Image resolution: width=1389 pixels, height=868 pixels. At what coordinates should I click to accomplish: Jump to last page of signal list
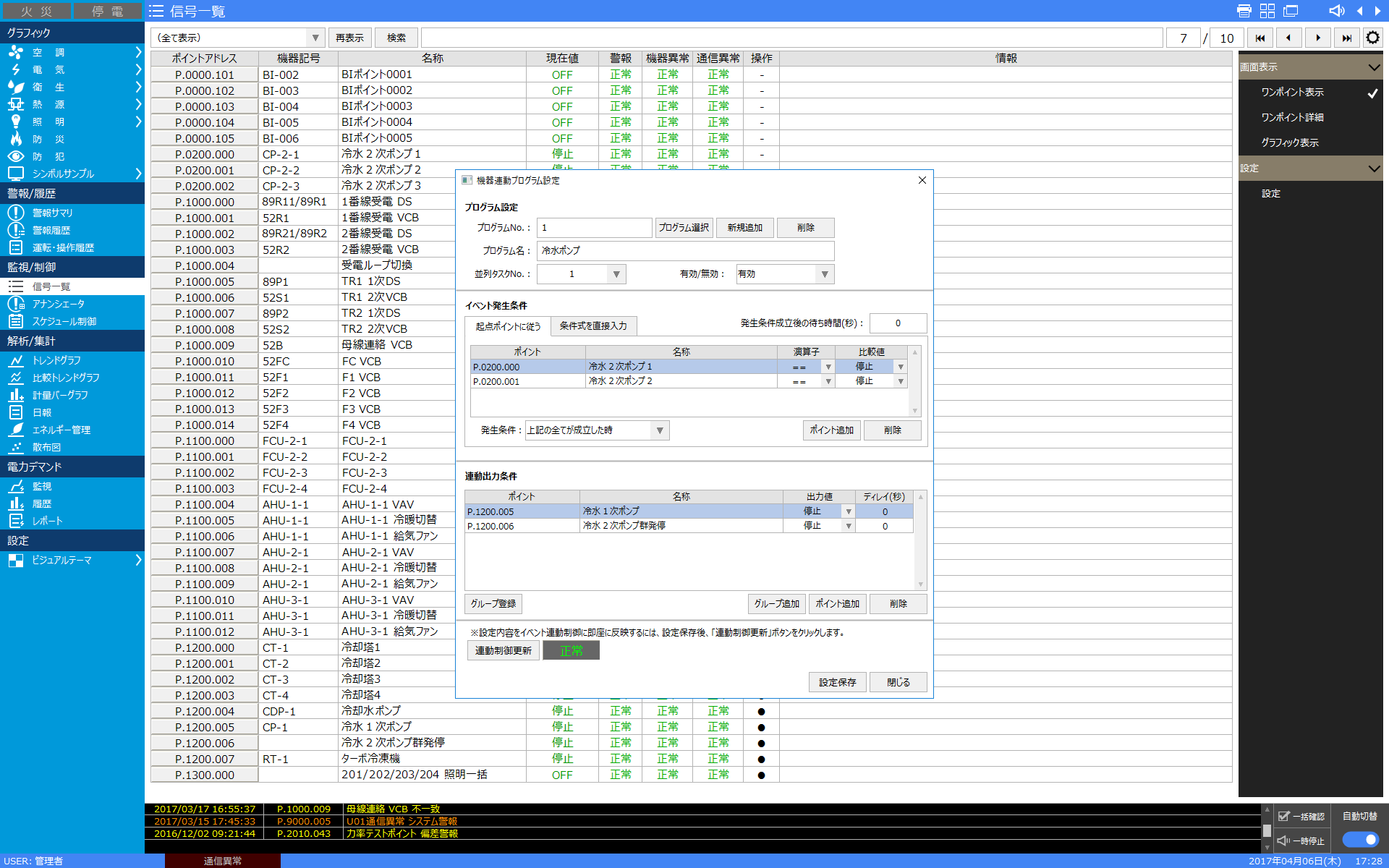[x=1346, y=38]
